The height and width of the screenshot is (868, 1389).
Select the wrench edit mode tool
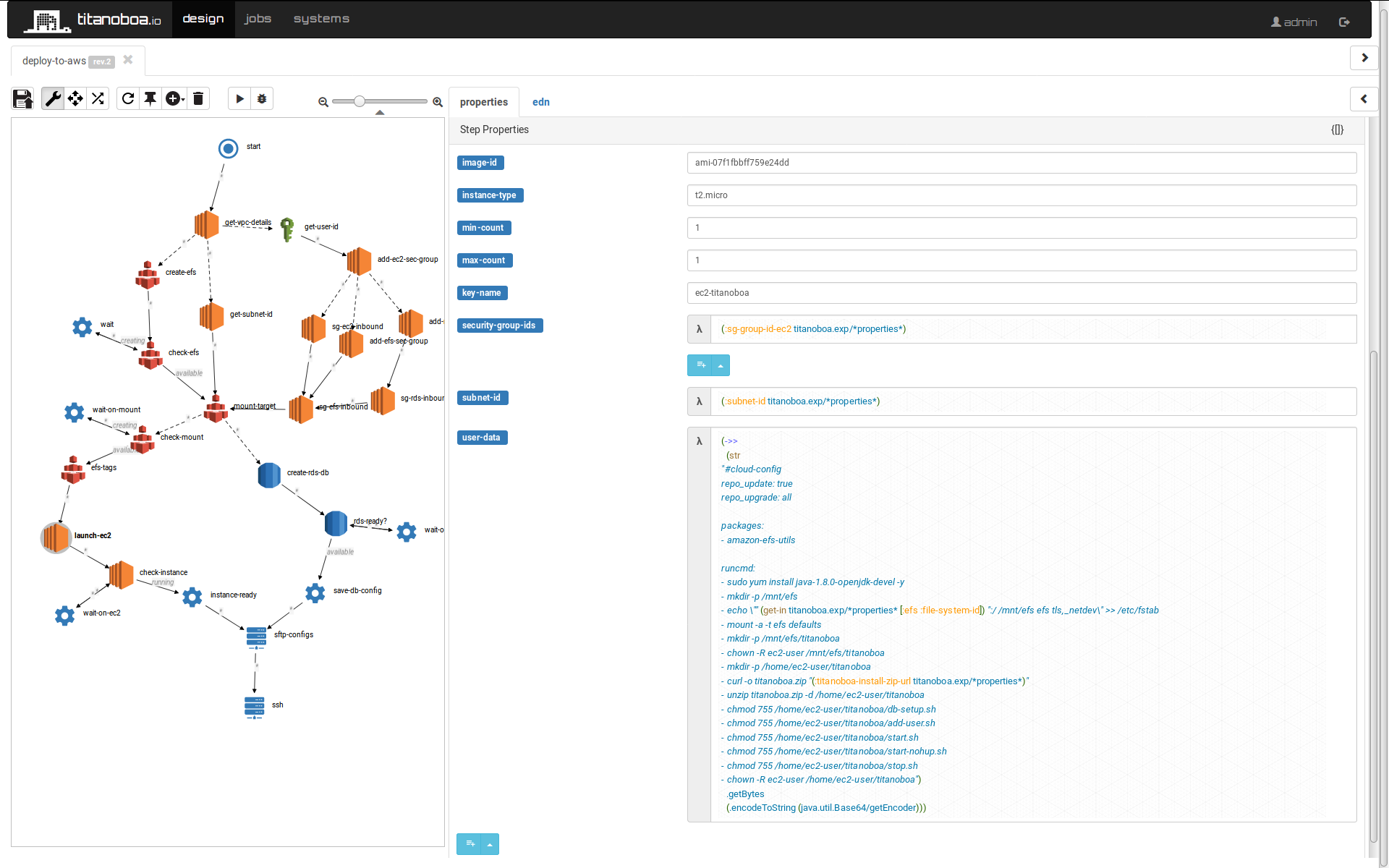(53, 98)
